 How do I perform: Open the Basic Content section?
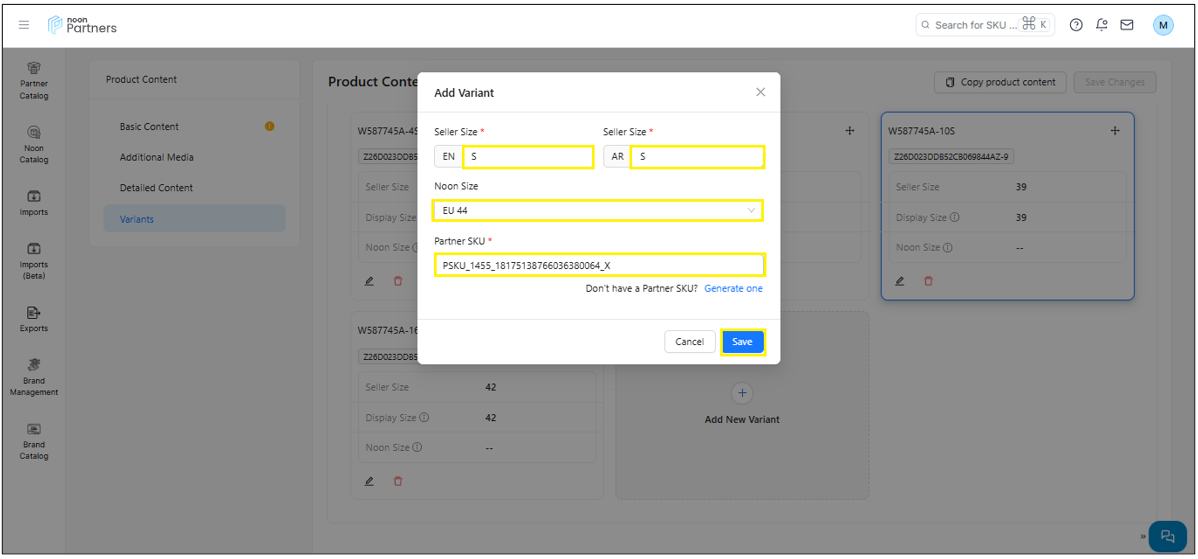click(149, 127)
